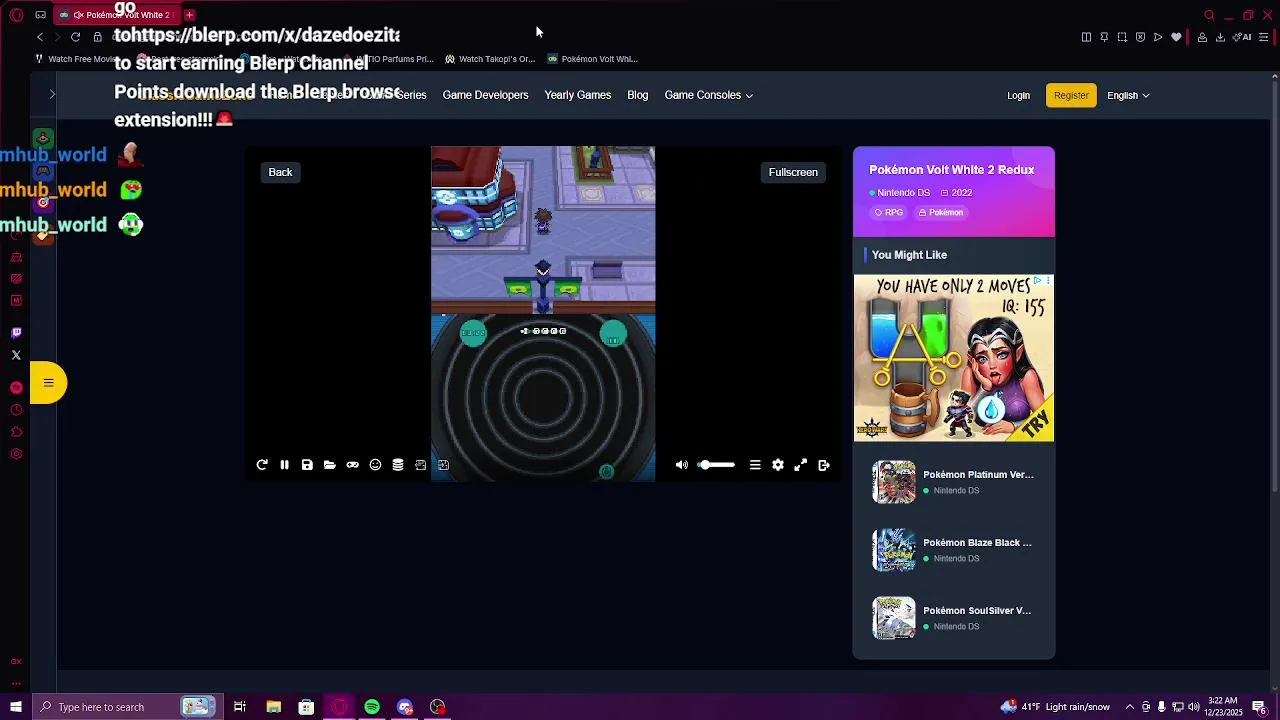The image size is (1280, 720).
Task: Click the Back button above the game
Action: [x=280, y=172]
